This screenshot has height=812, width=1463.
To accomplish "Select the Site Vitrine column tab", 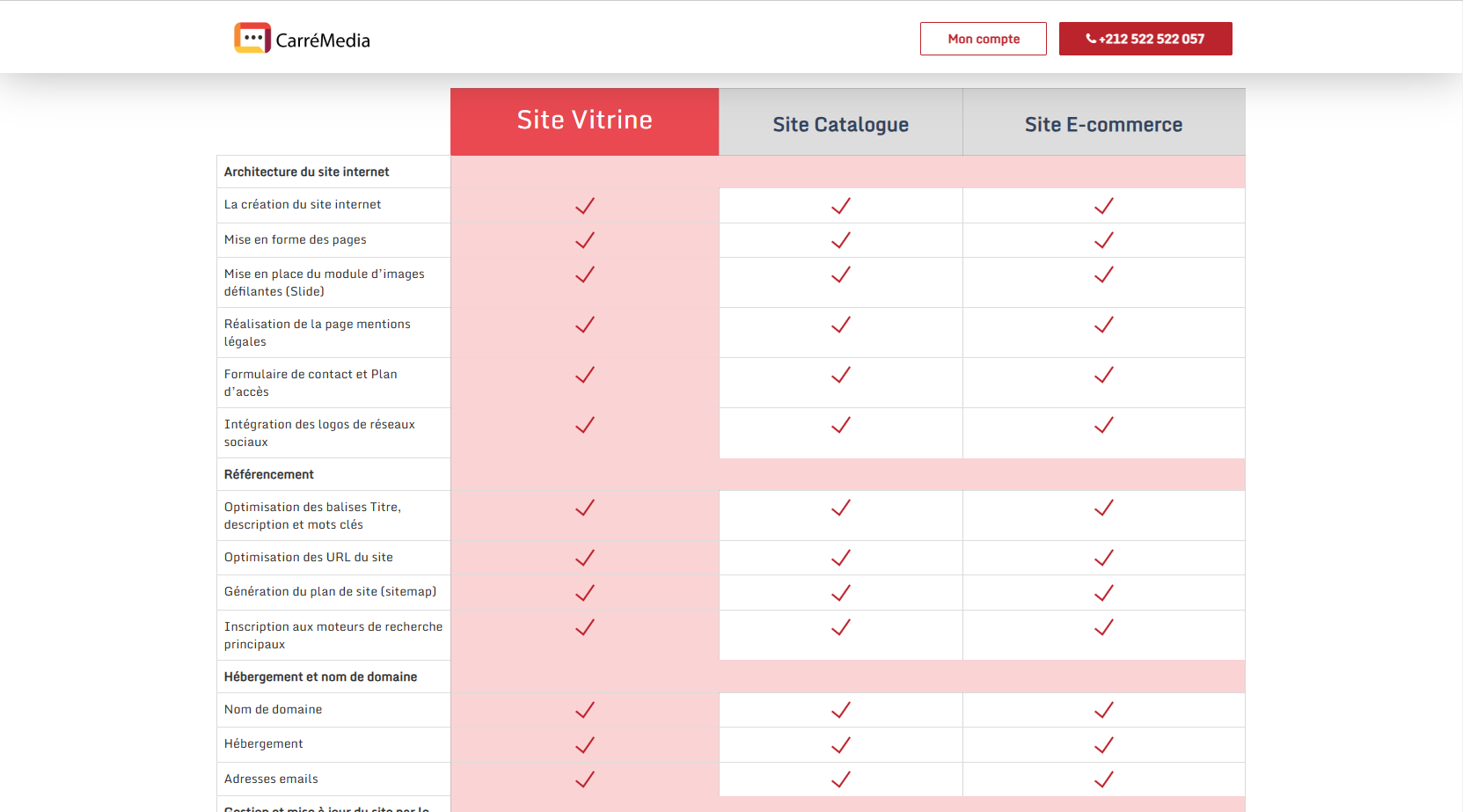I will click(584, 121).
